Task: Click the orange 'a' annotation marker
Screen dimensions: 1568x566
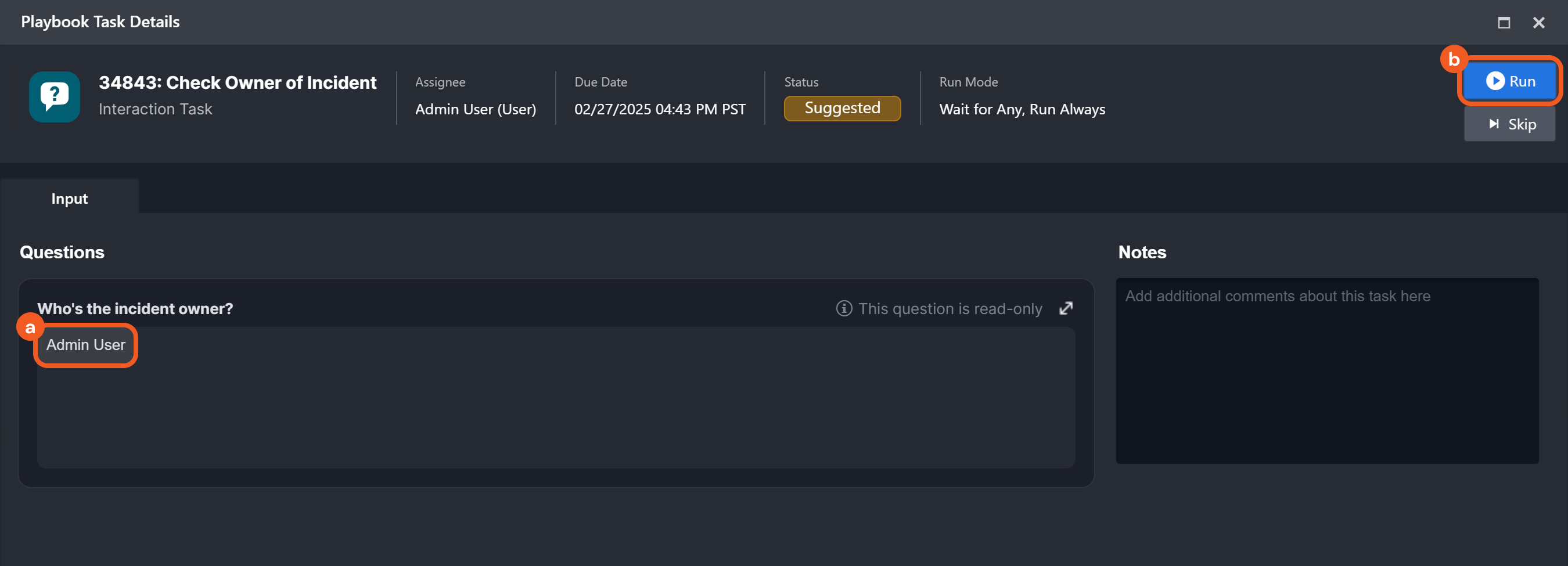Action: pyautogui.click(x=30, y=328)
